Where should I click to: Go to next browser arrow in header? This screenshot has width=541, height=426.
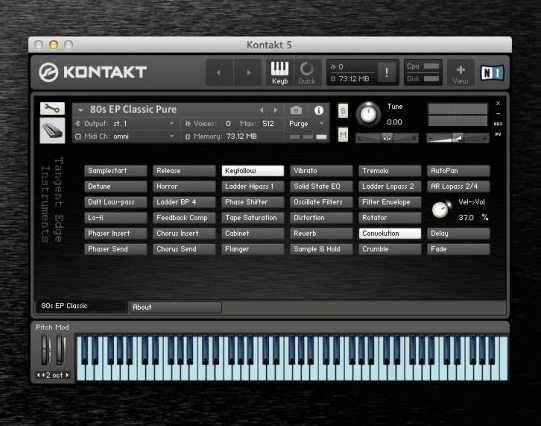248,72
